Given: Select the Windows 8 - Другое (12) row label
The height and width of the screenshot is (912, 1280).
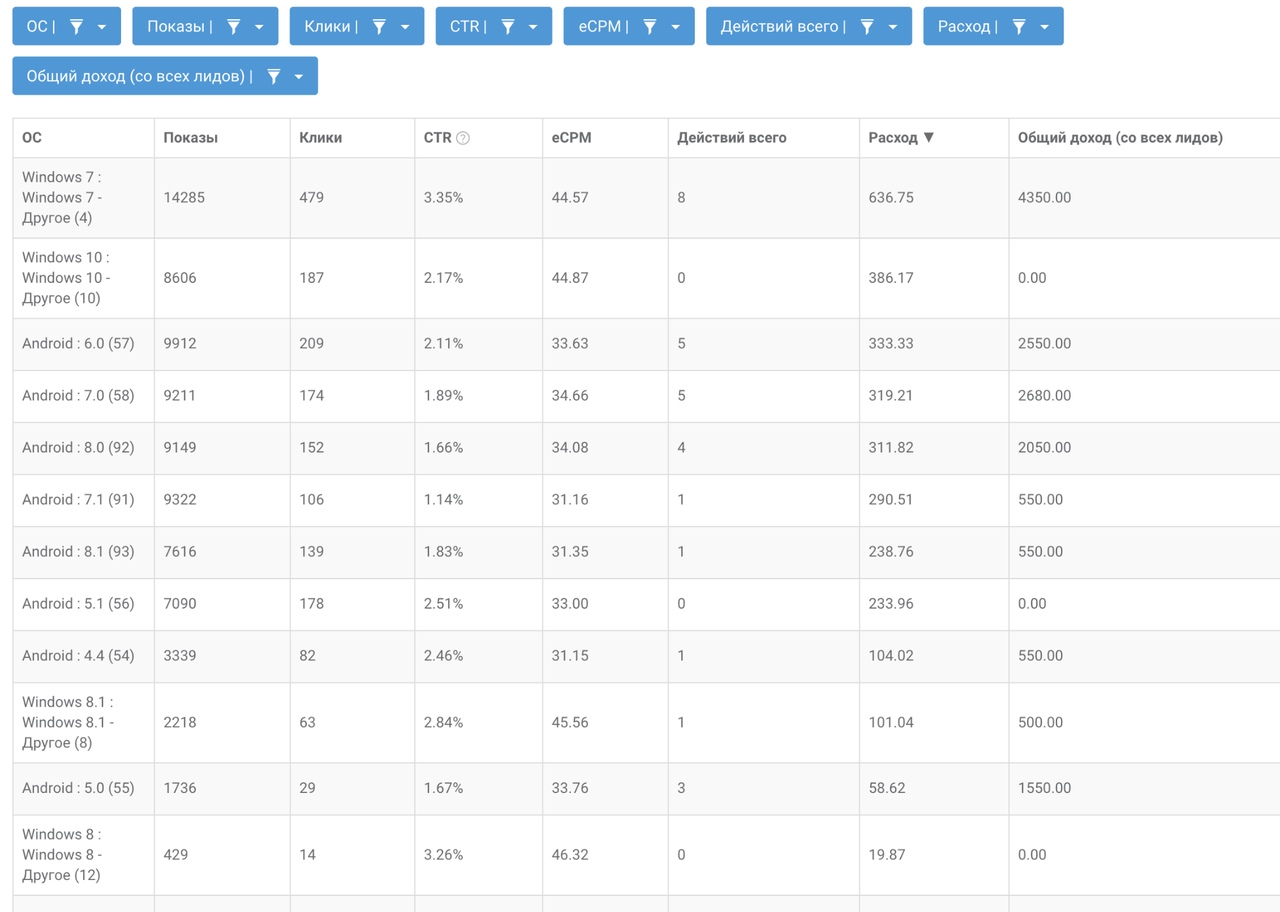Looking at the screenshot, I should (62, 854).
